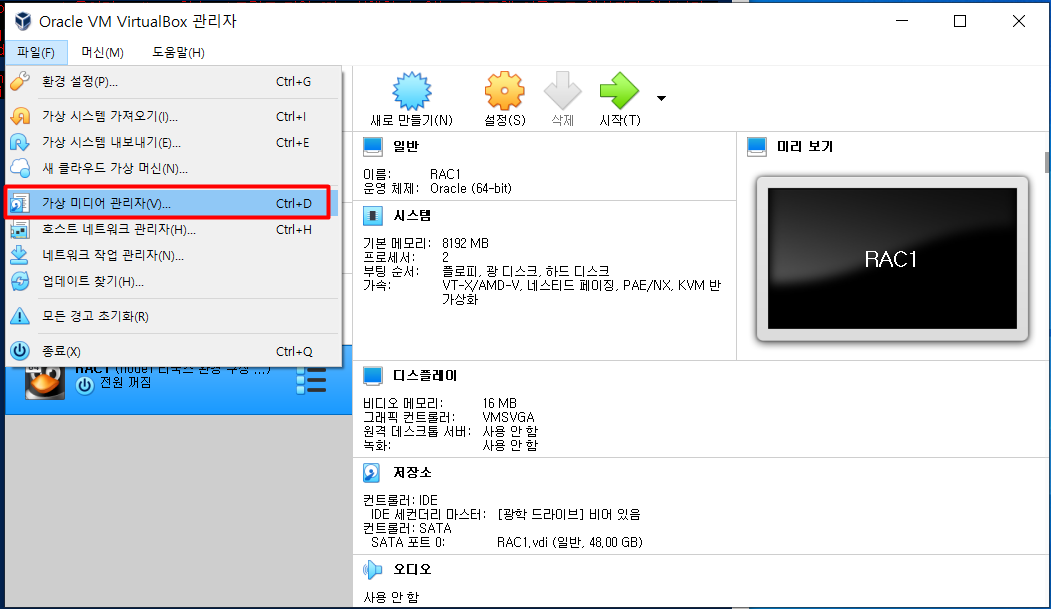
Task: Open the 머신(M) menu
Action: 102,52
